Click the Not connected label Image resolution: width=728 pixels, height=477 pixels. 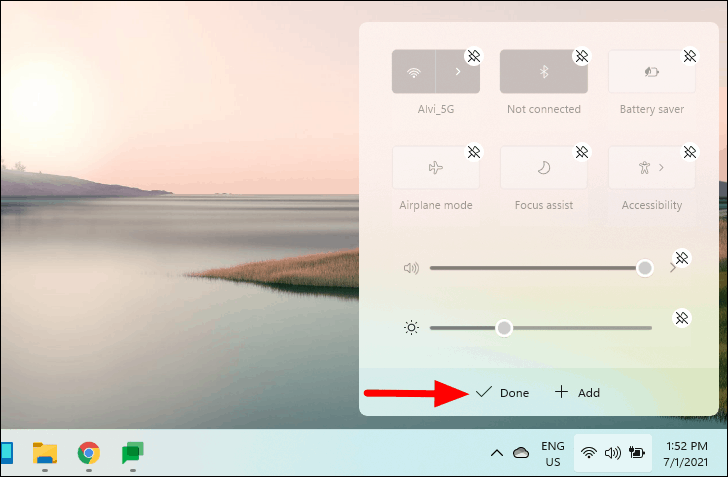click(544, 109)
